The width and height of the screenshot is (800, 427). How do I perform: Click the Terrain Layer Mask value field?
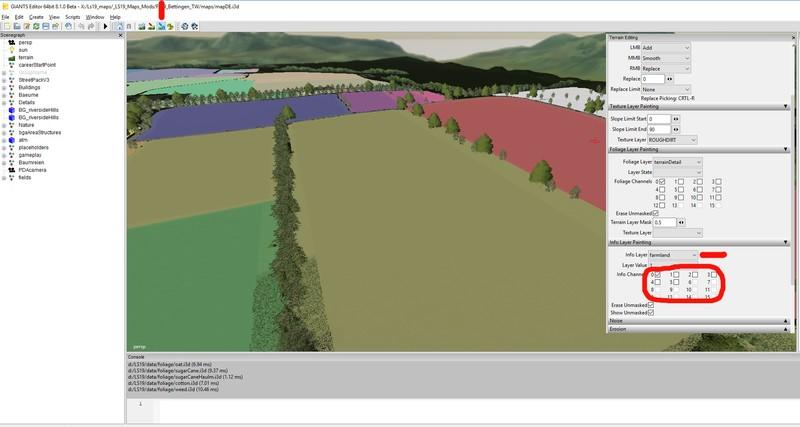[662, 222]
